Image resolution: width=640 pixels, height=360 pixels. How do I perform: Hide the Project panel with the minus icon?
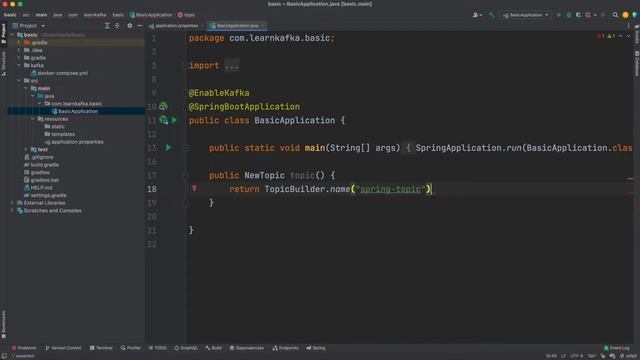(140, 26)
